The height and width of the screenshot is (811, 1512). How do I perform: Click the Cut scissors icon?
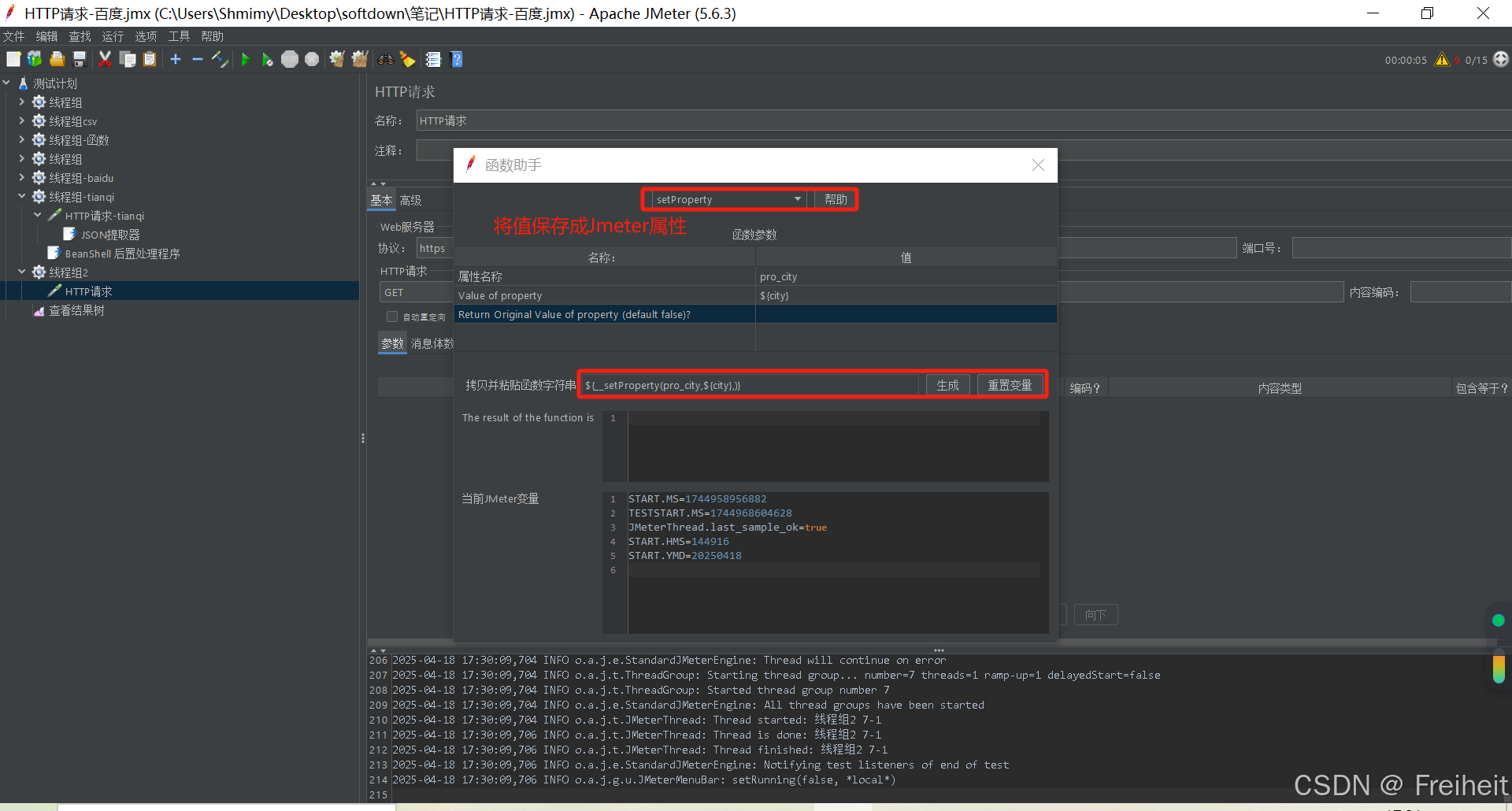105,59
